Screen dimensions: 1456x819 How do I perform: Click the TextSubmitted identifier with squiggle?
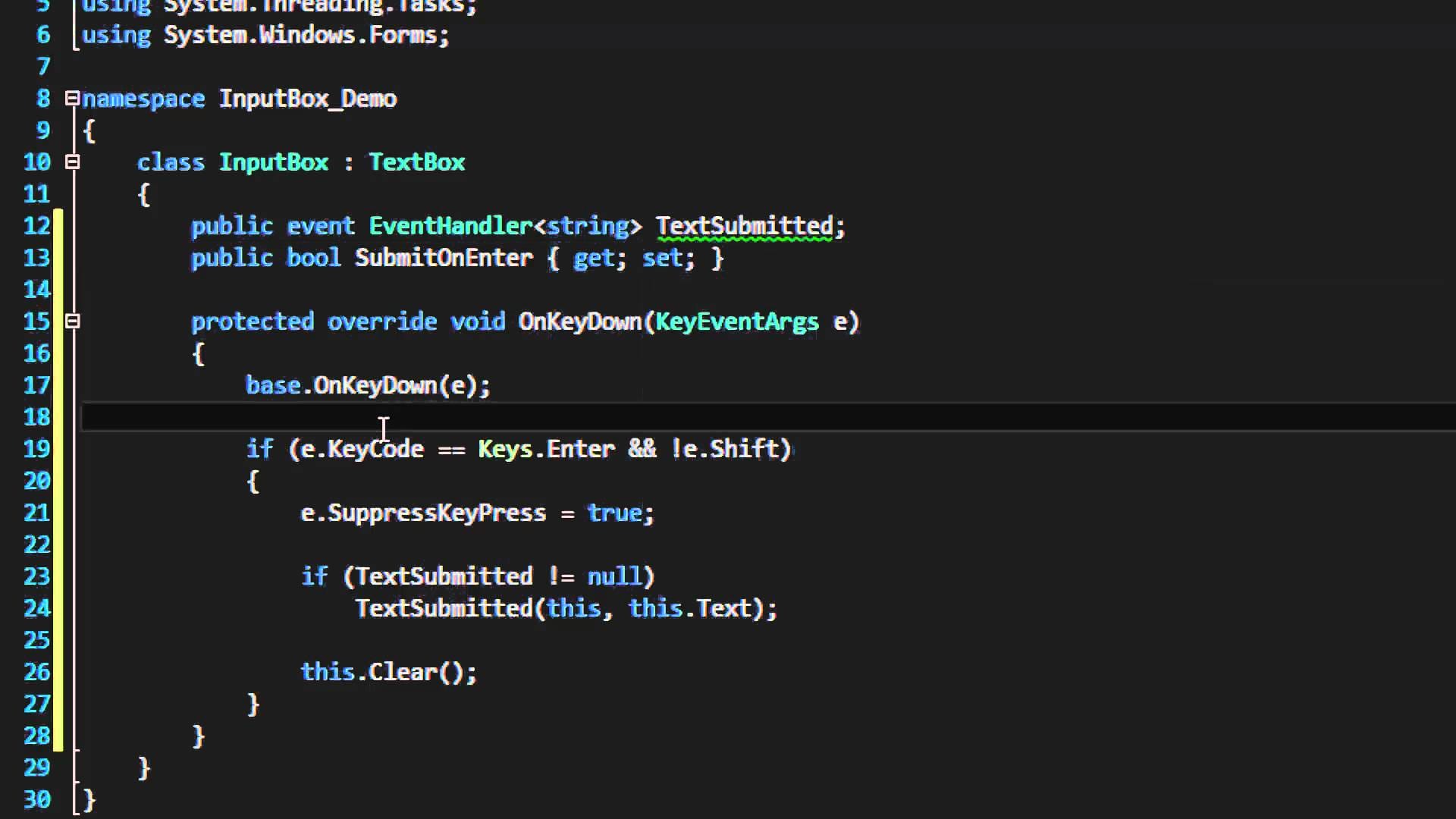744,226
